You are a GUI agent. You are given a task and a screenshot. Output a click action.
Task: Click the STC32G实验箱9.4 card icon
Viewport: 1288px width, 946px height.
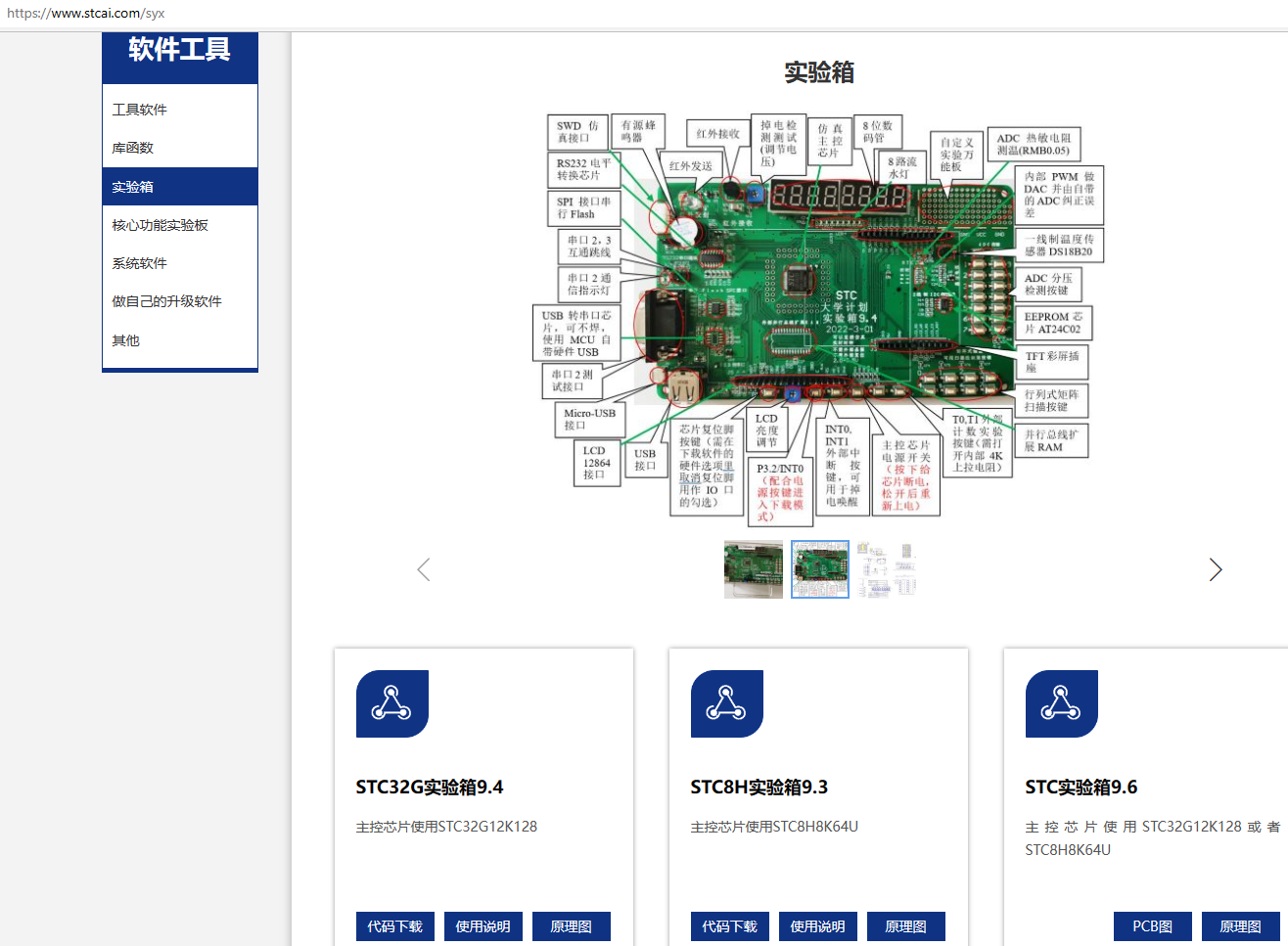click(392, 703)
